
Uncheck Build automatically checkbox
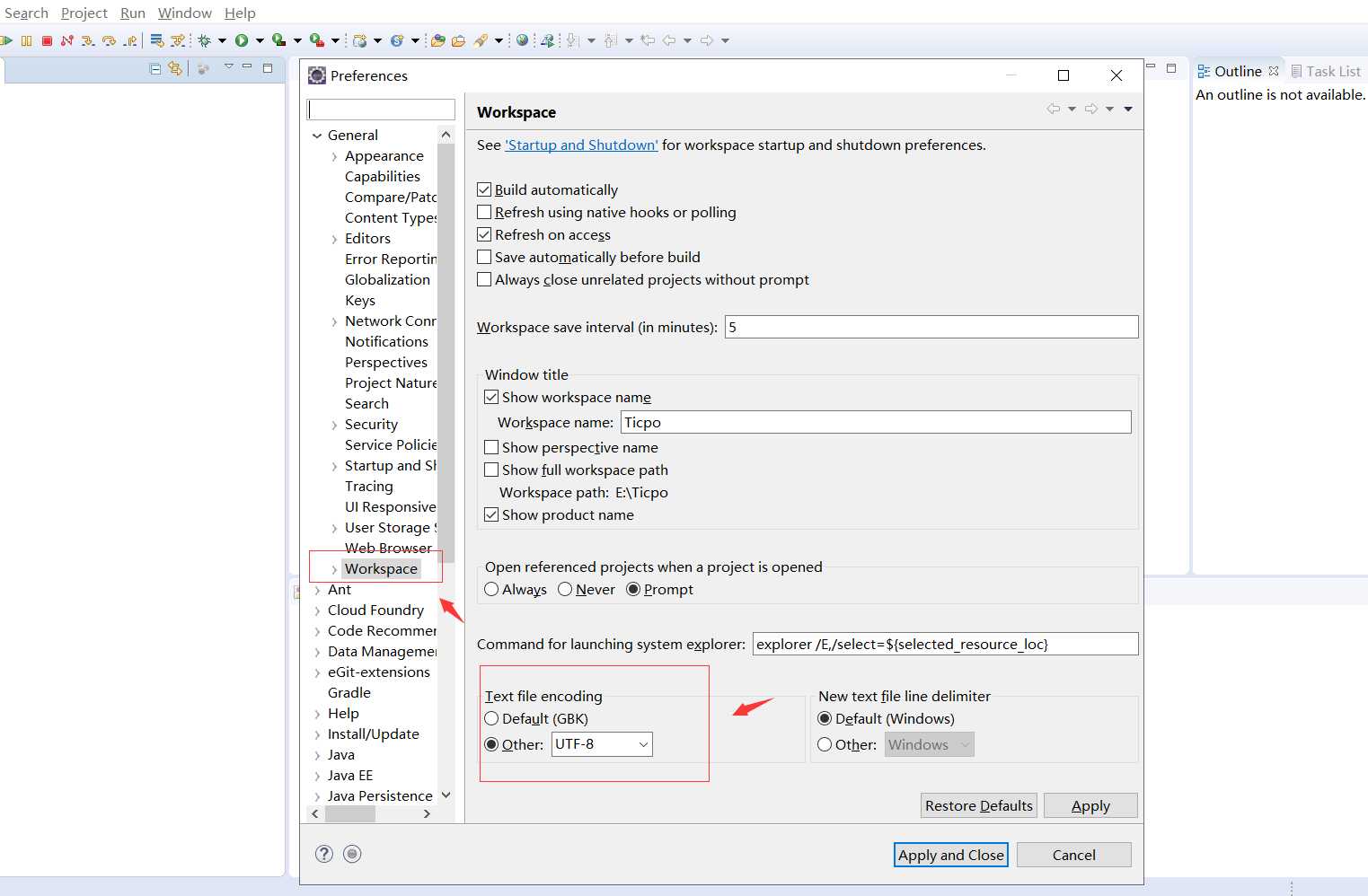[484, 189]
